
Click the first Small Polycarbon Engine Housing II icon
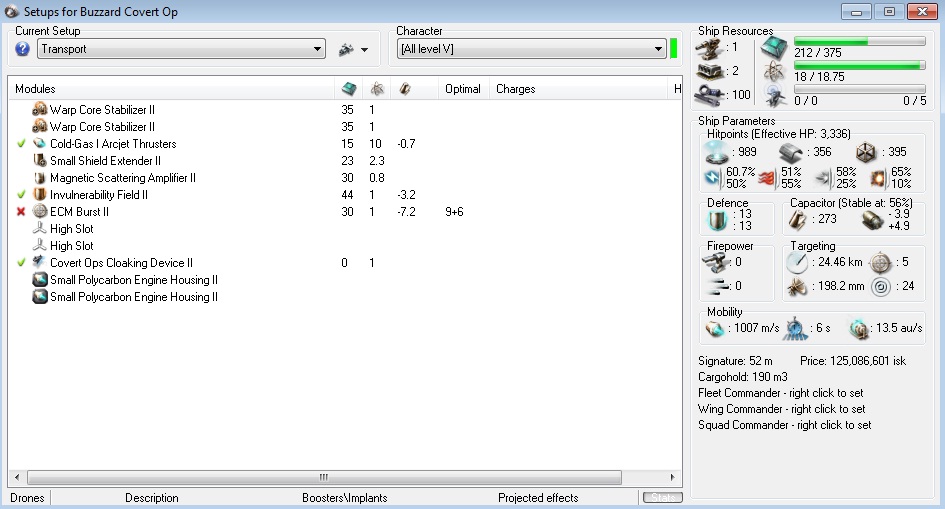coord(40,279)
